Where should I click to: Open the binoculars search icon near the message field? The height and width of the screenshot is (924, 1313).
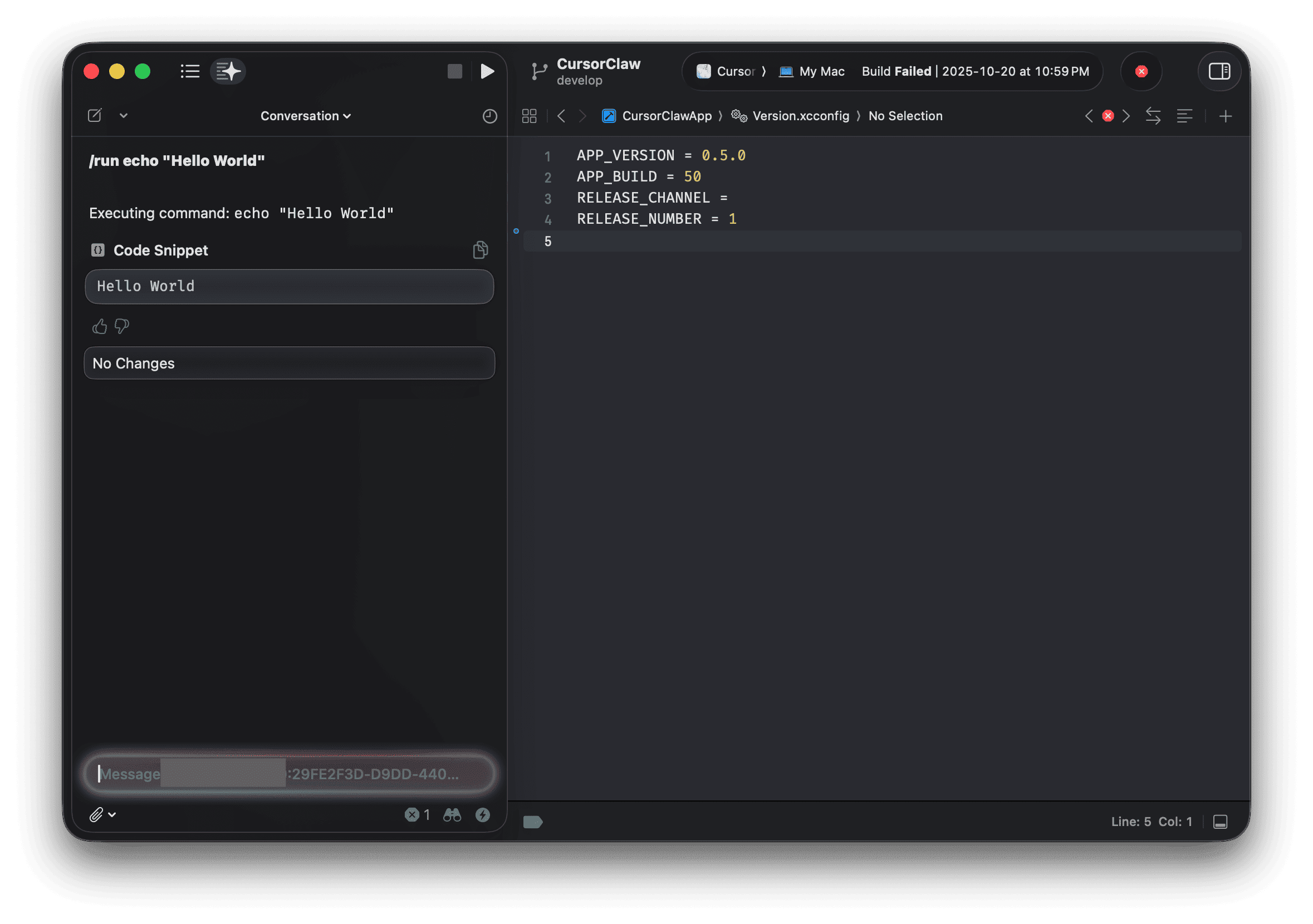(452, 814)
